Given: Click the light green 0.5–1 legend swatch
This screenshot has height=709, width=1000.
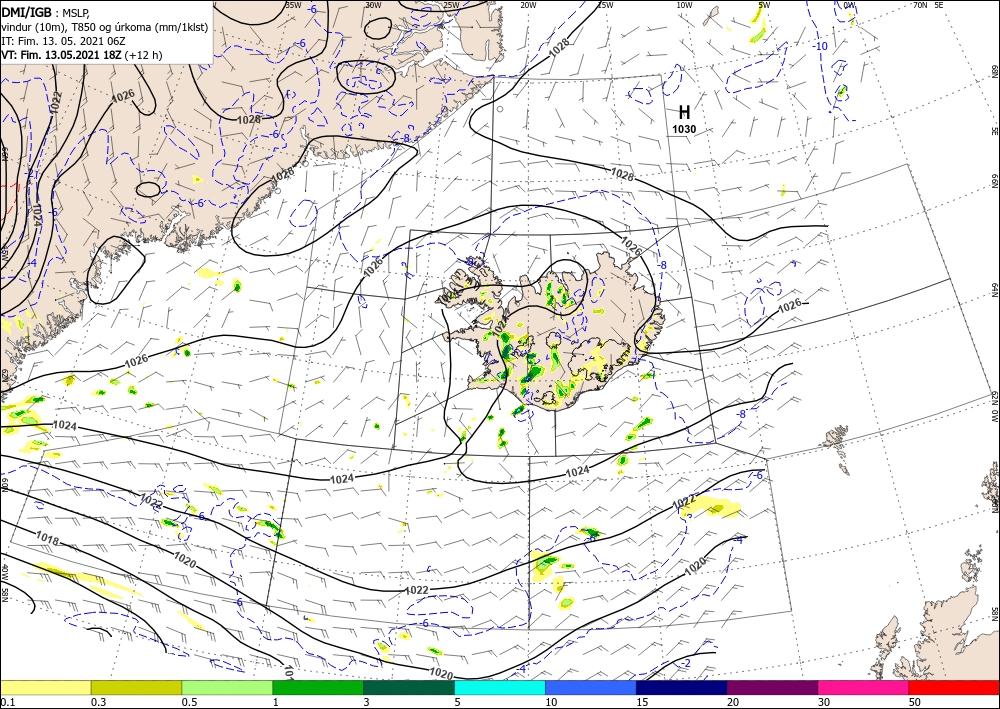Looking at the screenshot, I should [x=227, y=688].
